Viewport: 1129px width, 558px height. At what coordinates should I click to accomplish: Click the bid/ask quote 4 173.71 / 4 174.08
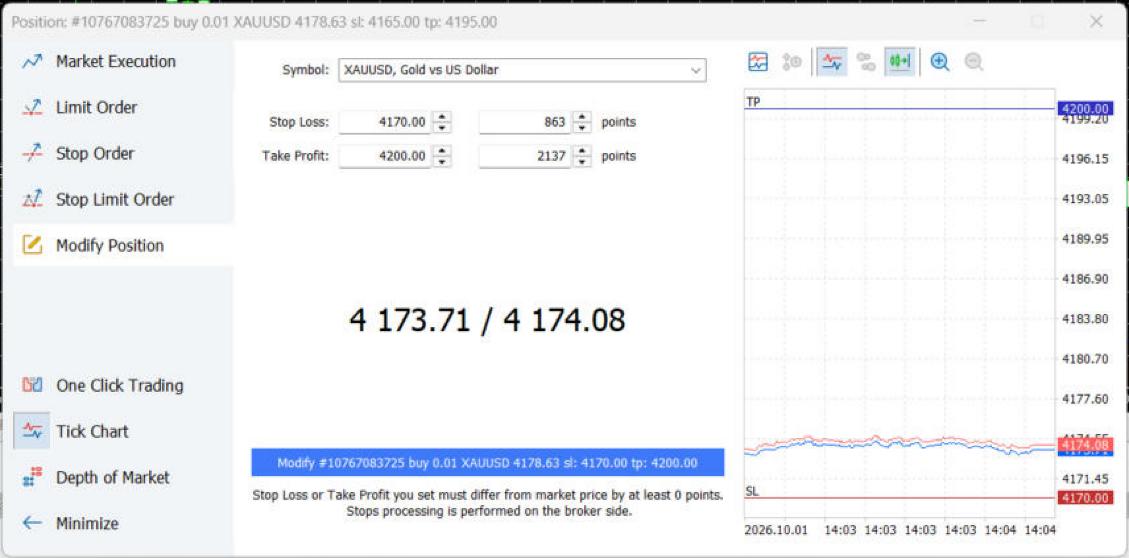(487, 320)
